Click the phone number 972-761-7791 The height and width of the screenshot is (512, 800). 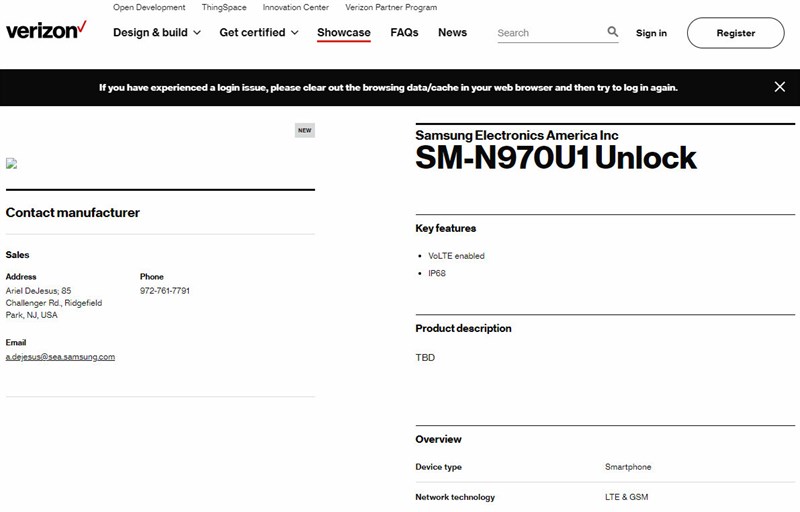pyautogui.click(x=165, y=291)
